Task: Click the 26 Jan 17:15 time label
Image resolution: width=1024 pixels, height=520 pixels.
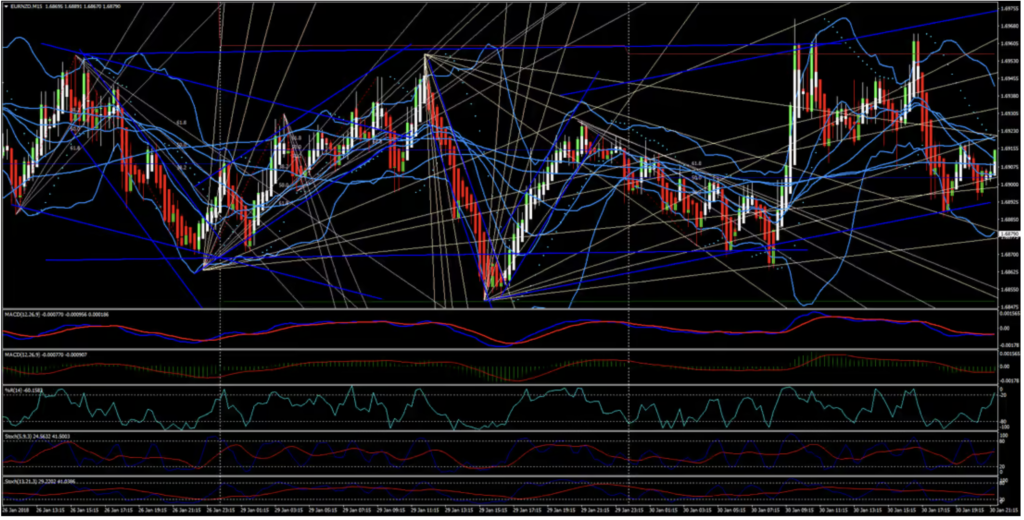Action: click(x=120, y=508)
